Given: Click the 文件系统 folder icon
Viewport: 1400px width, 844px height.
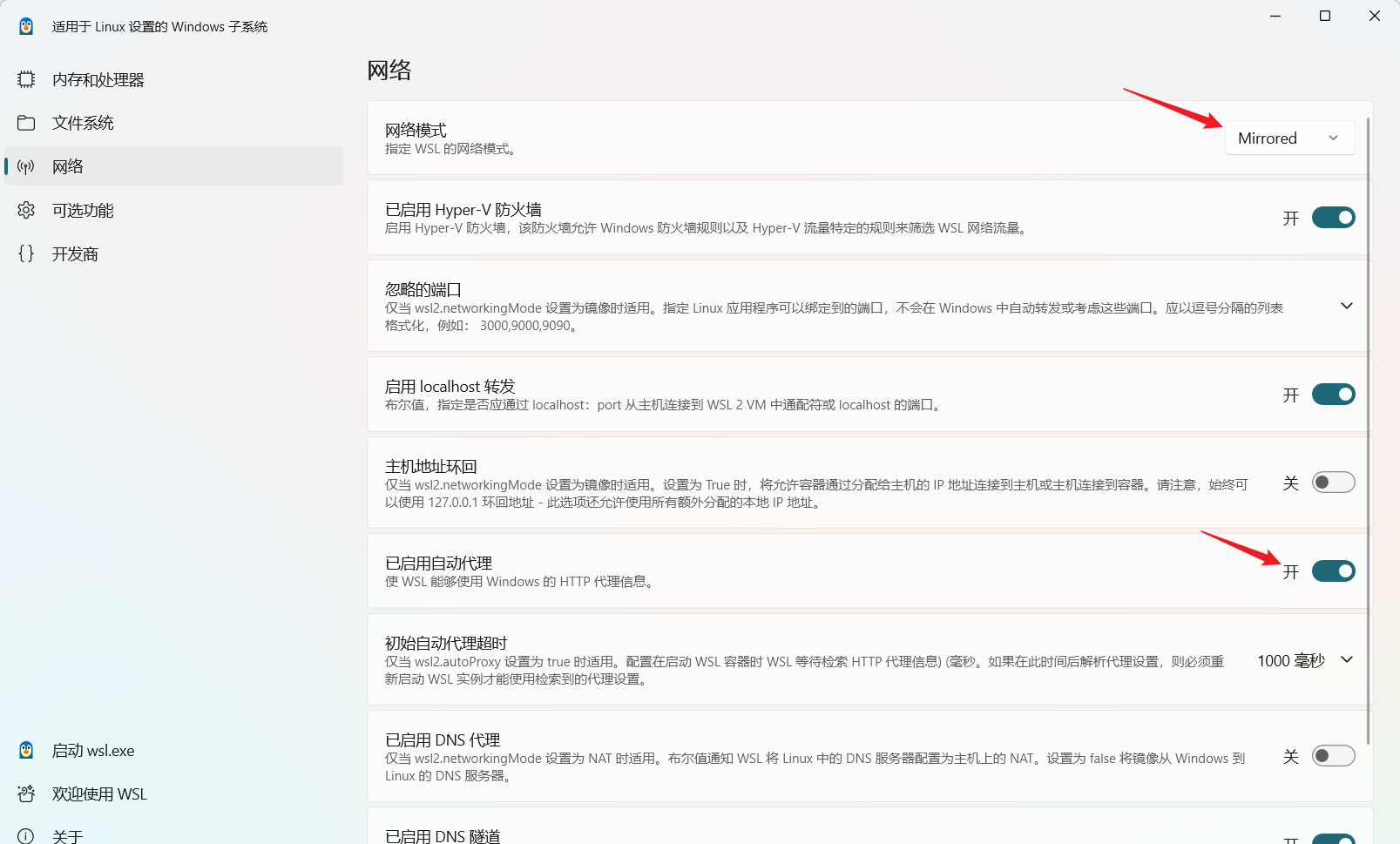Looking at the screenshot, I should point(26,123).
